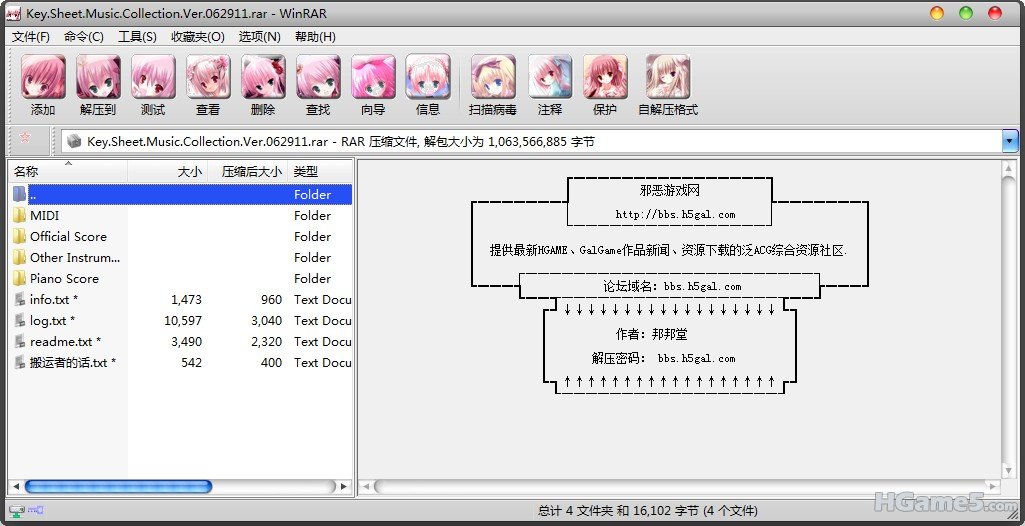Screen dimensions: 1025x526
Task: Click the packed size value 400
Action: pos(271,363)
